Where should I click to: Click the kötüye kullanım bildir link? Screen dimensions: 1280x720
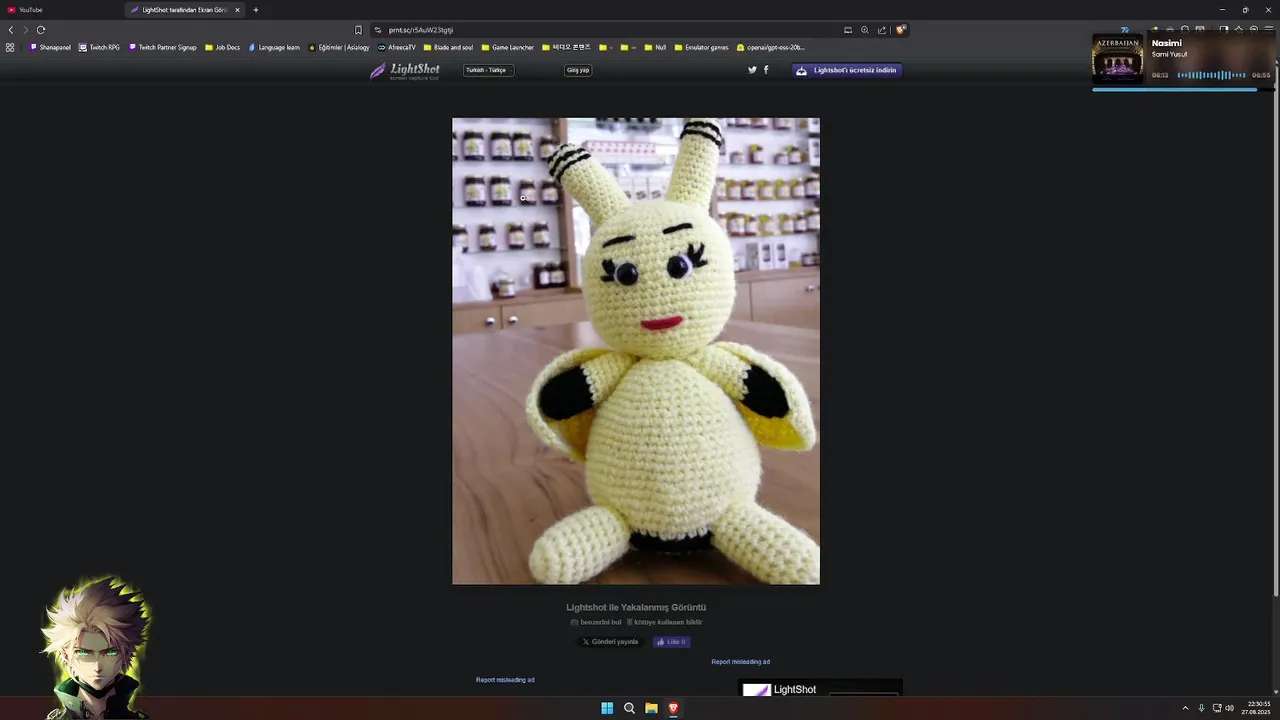pos(664,622)
